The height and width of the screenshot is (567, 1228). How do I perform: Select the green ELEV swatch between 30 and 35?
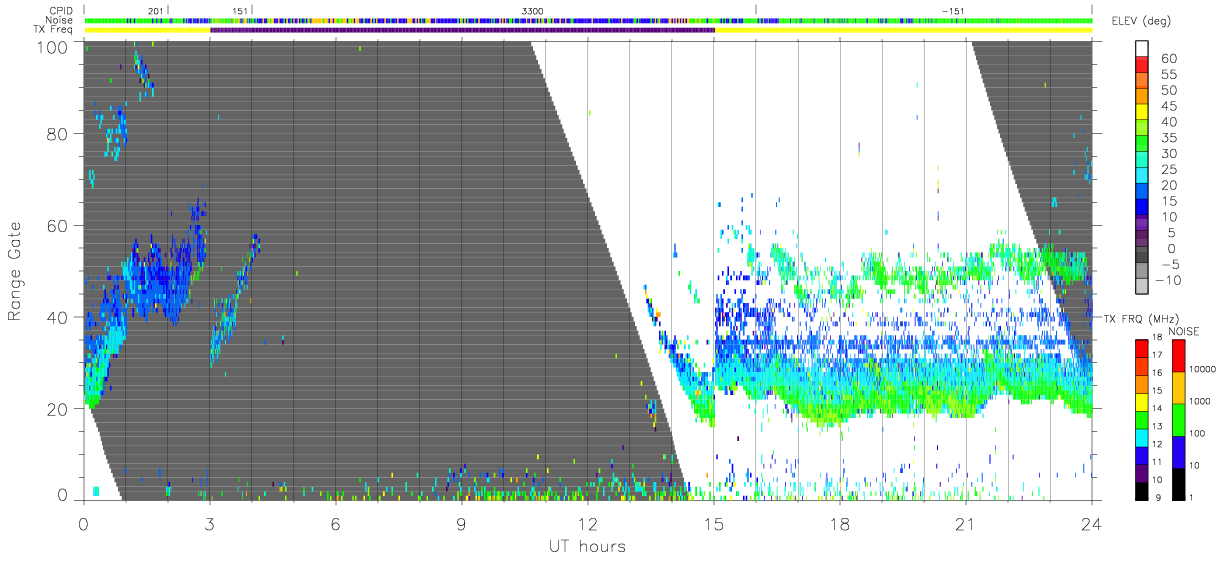point(1142,145)
